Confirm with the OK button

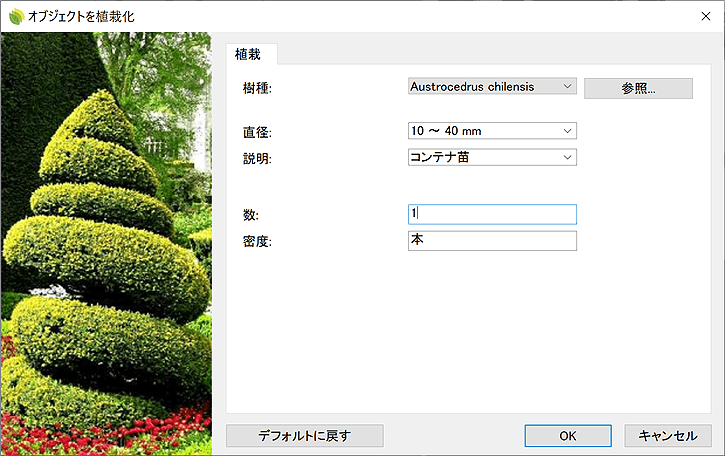click(568, 436)
